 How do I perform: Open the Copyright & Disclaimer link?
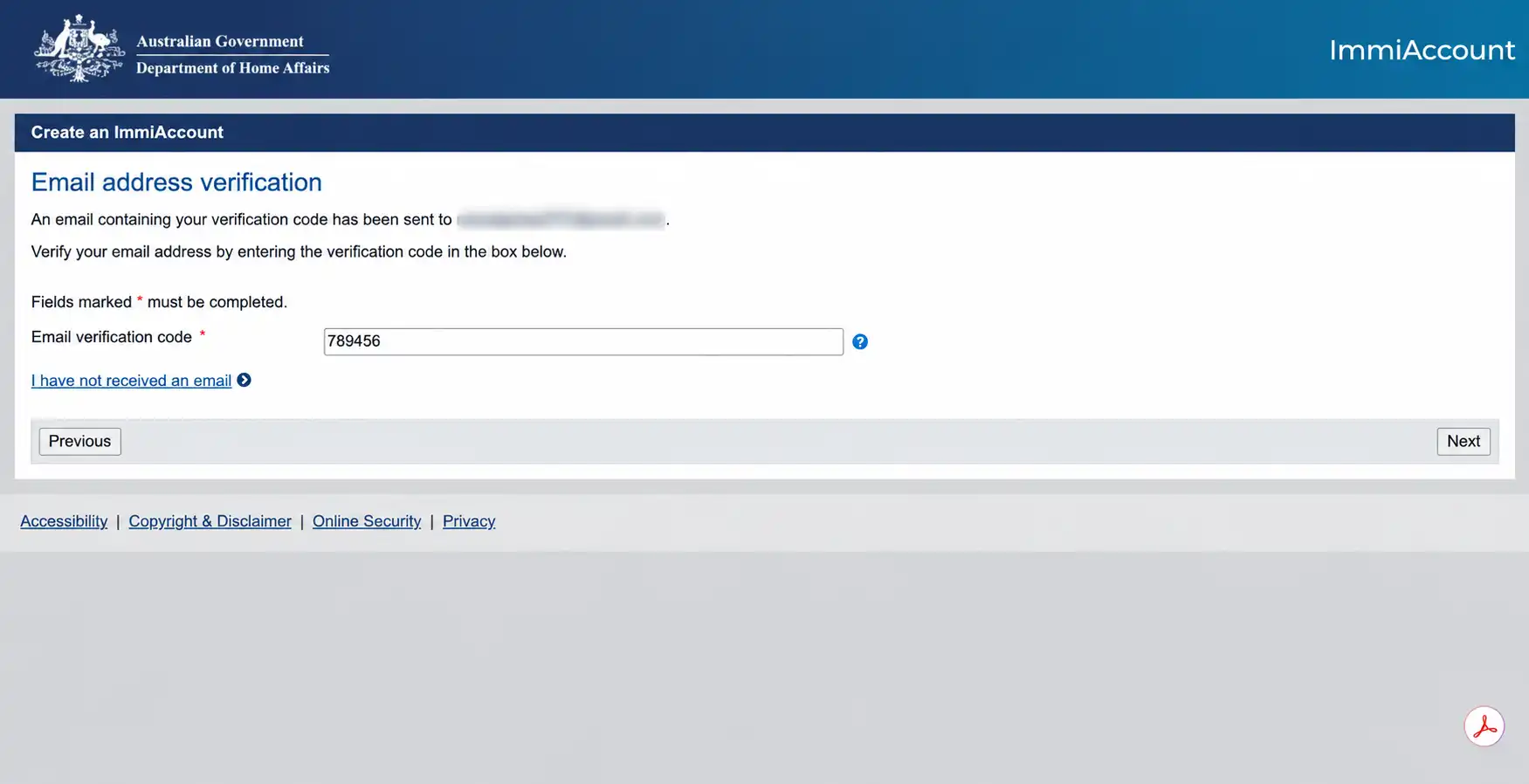coord(210,521)
